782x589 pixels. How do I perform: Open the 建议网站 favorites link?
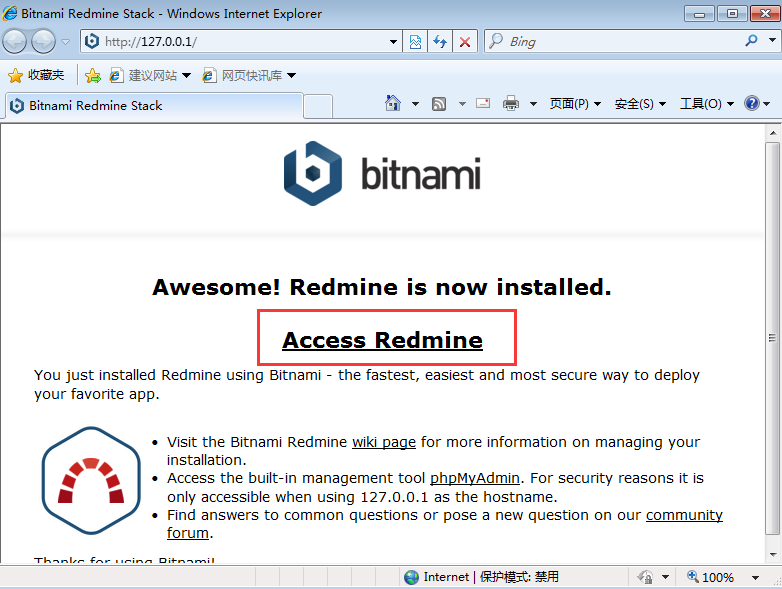coord(150,75)
